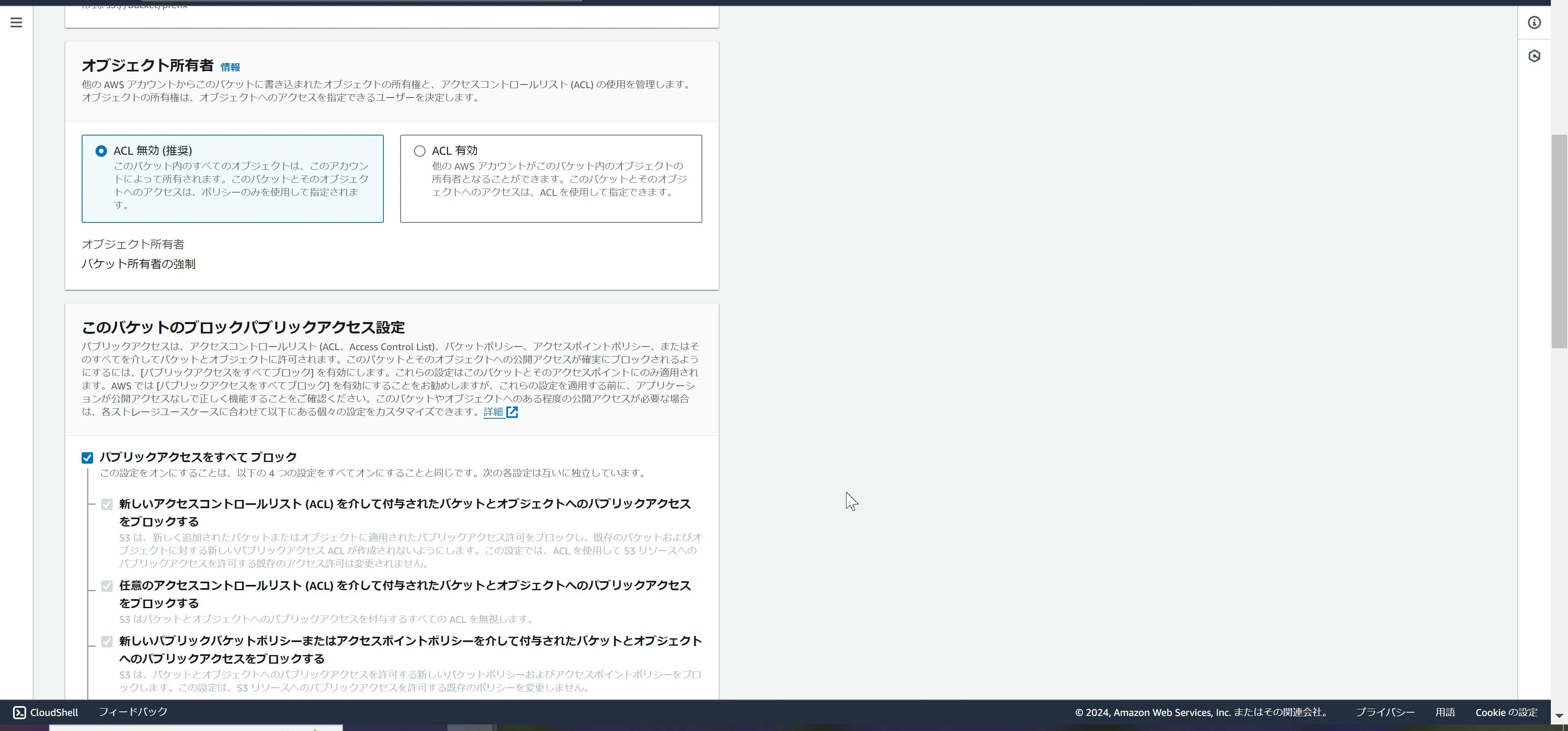Click the このバケットのブロックパブリックアクセス設定 heading
1568x731 pixels.
tap(243, 327)
